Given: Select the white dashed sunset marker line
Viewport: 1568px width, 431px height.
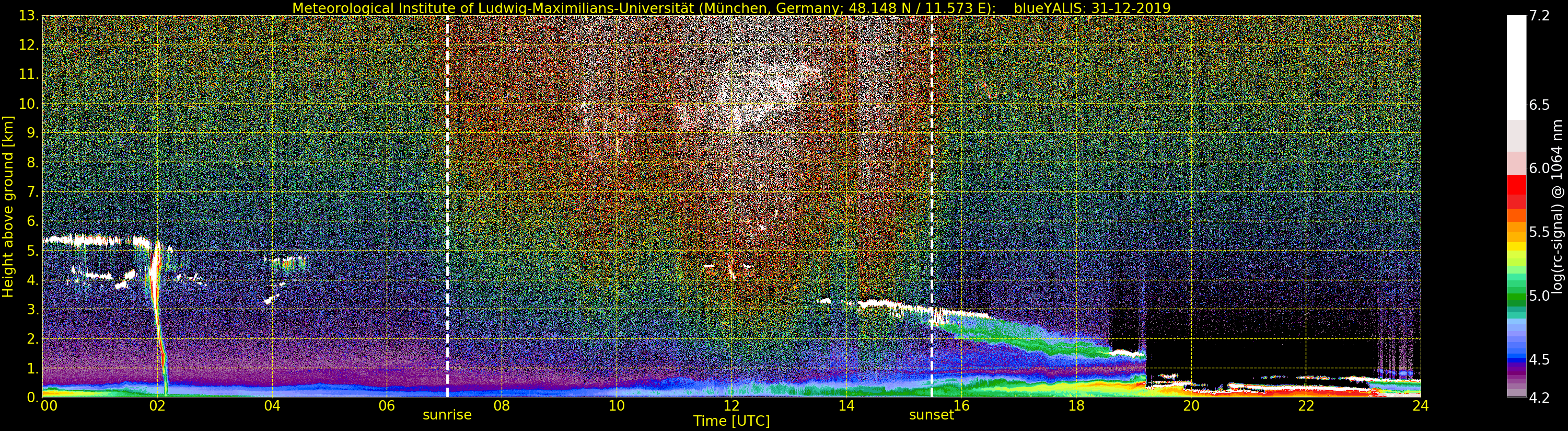Looking at the screenshot, I should coord(932,207).
